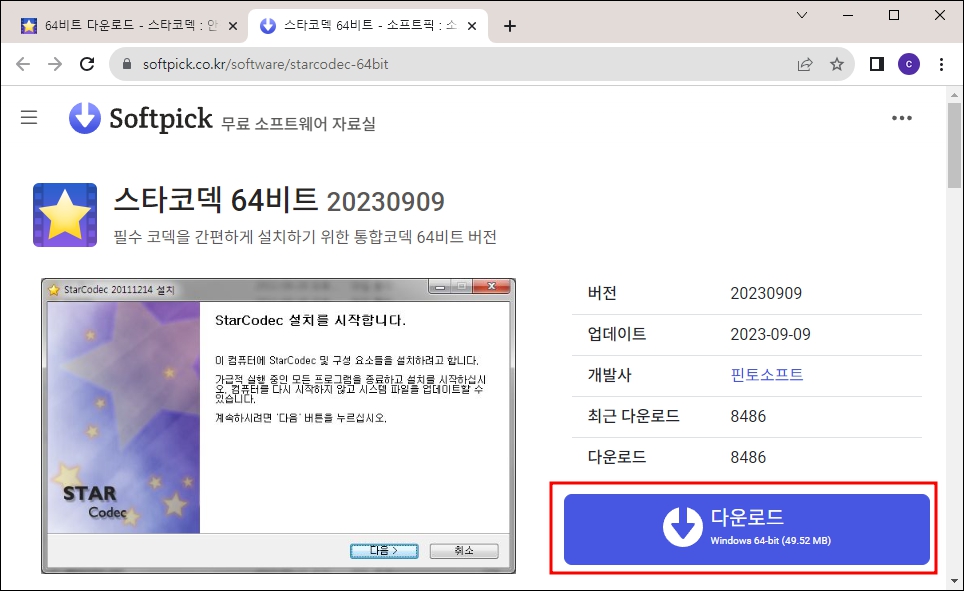This screenshot has height=591, width=964.
Task: Click the StarCodec star app icon
Action: [65, 215]
